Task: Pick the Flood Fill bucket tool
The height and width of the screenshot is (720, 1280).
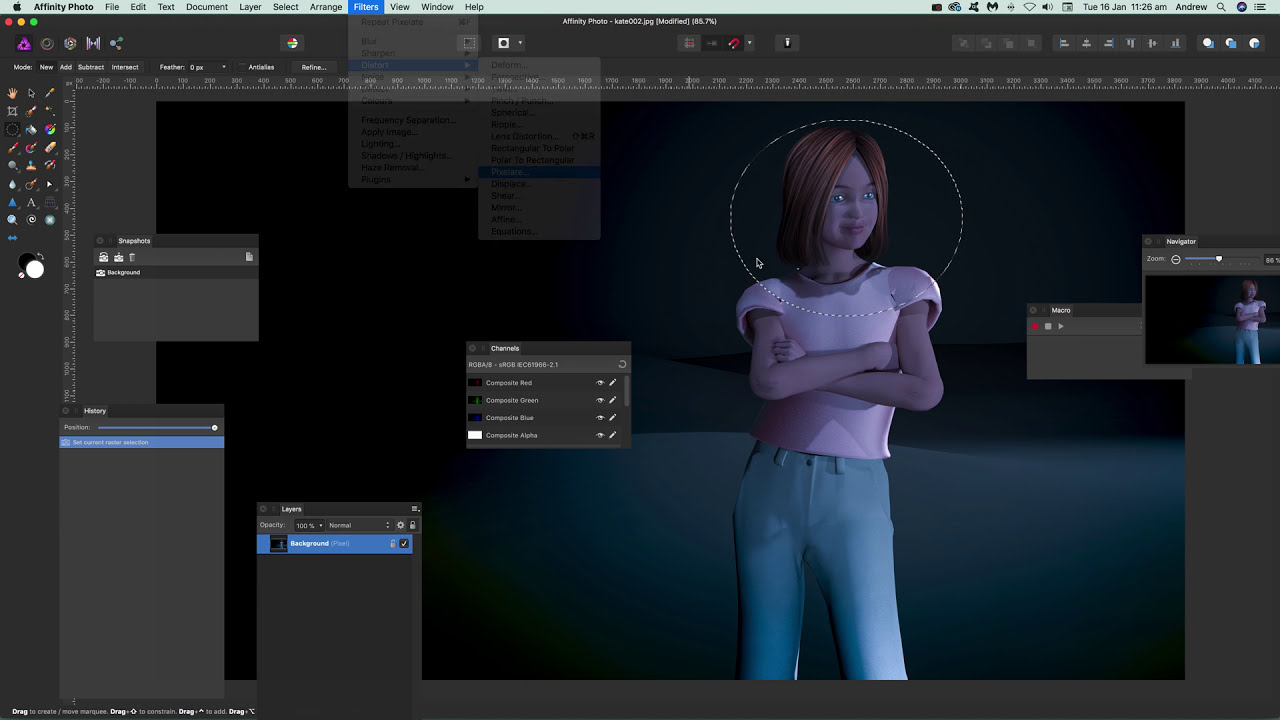Action: pos(31,129)
